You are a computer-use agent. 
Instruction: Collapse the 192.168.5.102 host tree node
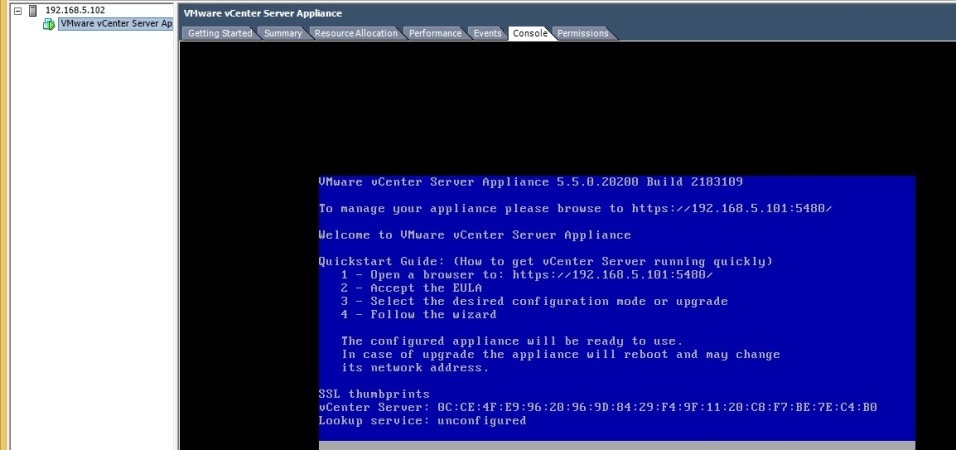[x=18, y=10]
